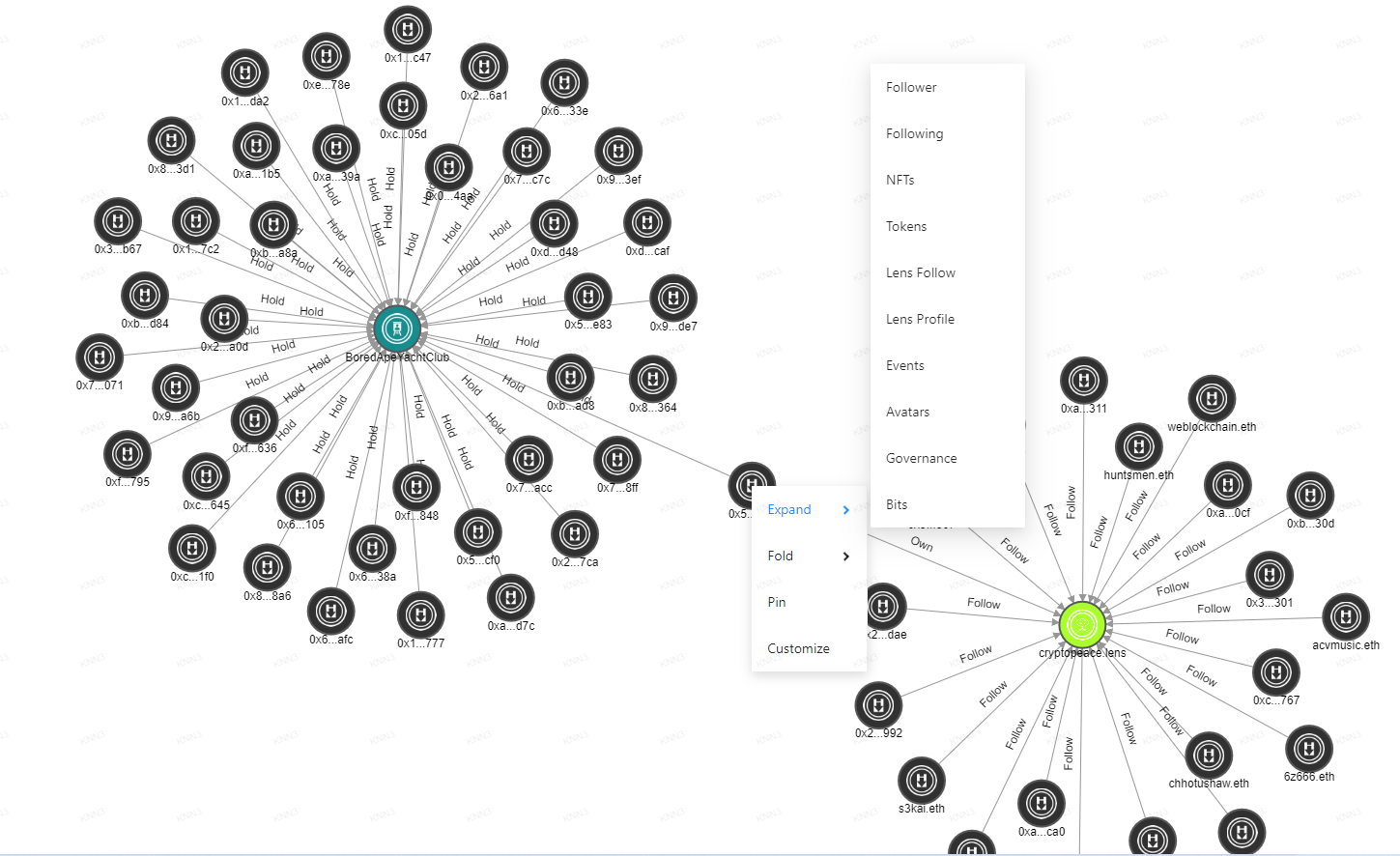Viewport: 1400px width, 856px height.
Task: Click the 0x9...a6b node icon
Action: click(x=176, y=388)
